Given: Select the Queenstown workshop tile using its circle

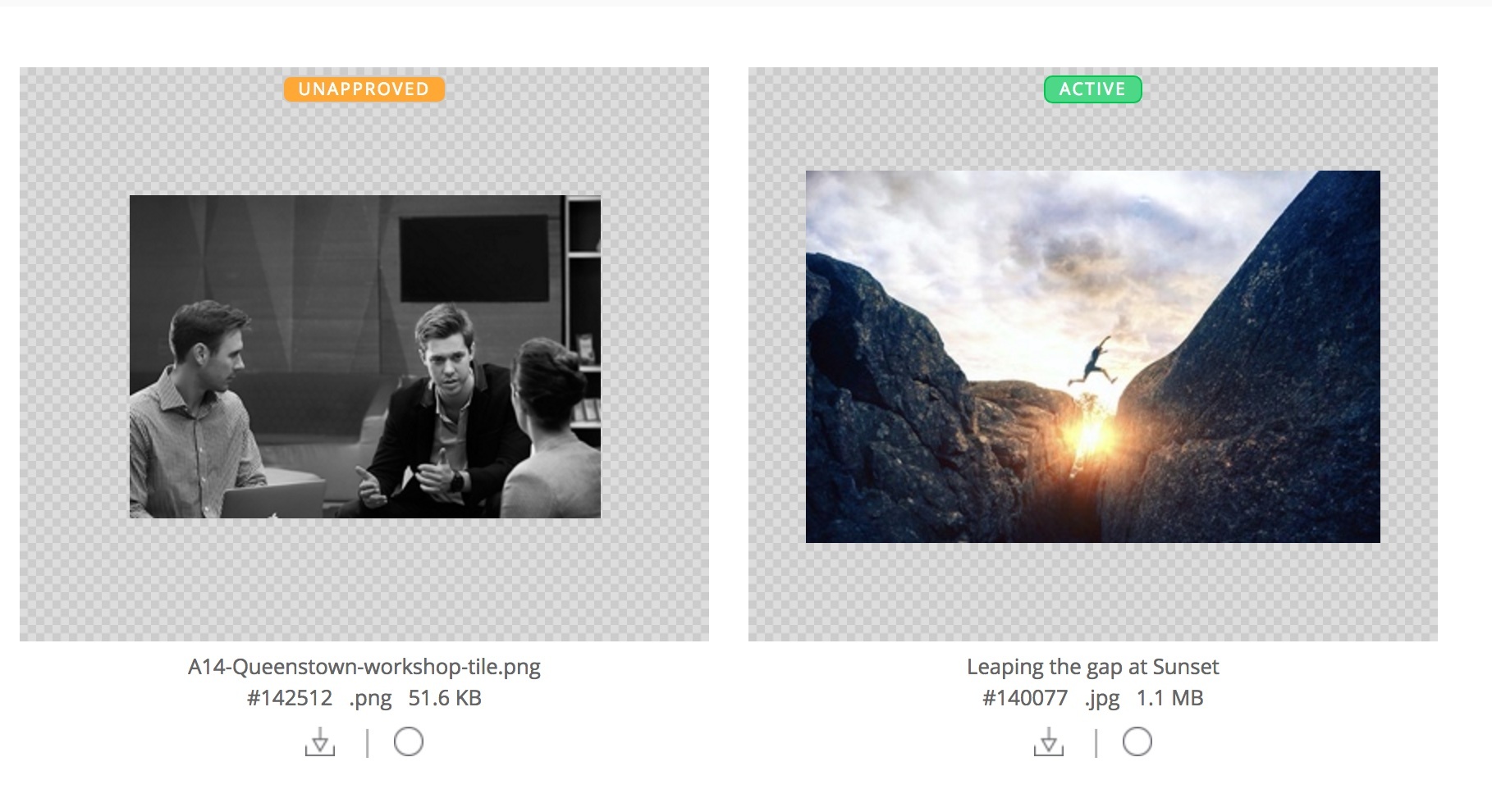Looking at the screenshot, I should coord(409,741).
